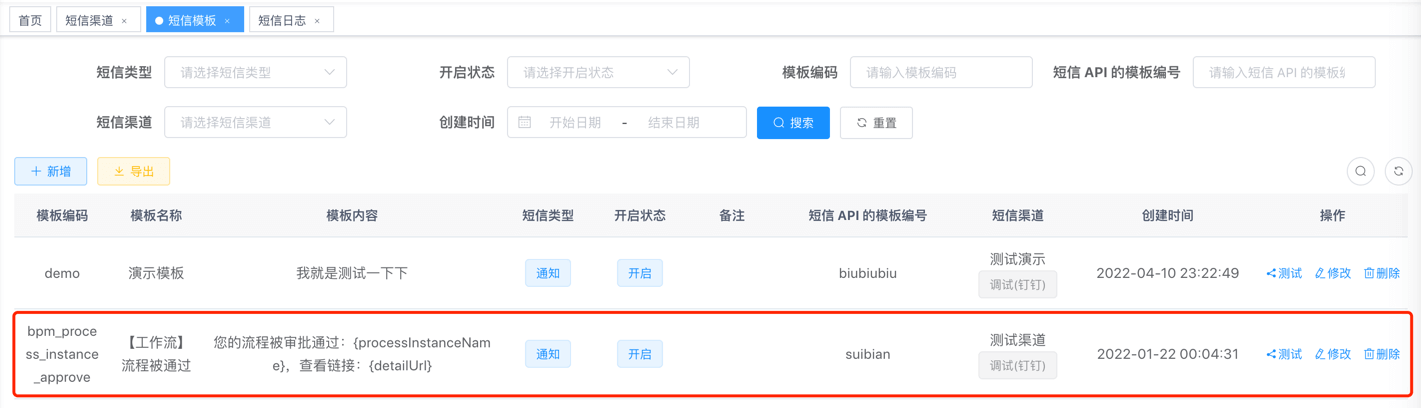Click the blue 搜索 button
Screen dimensions: 1421x408
pos(793,123)
